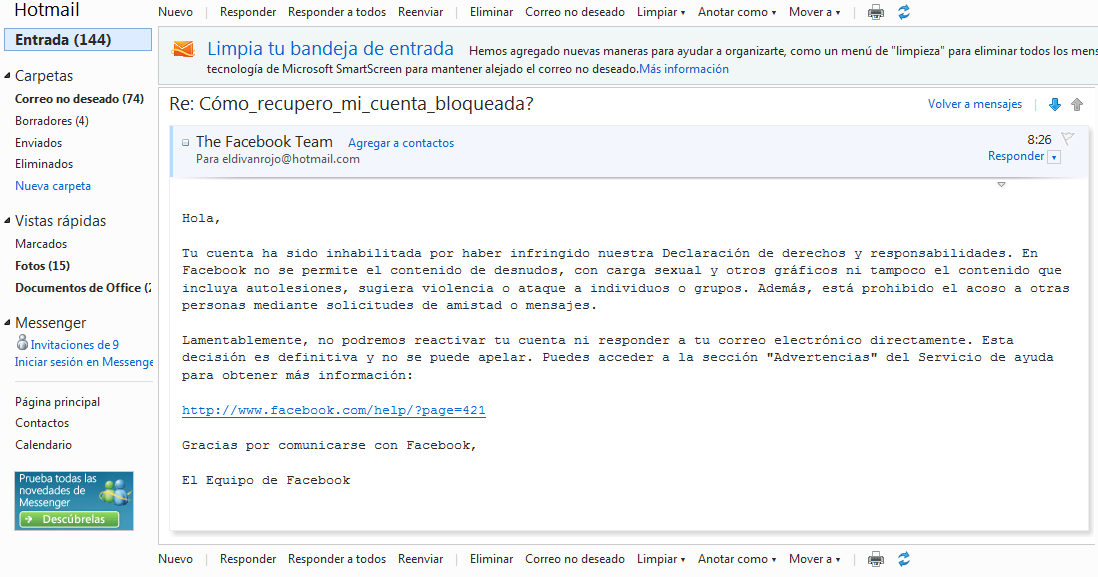The height and width of the screenshot is (577, 1098).
Task: Open the Fotos (15) quick view
Action: (43, 265)
